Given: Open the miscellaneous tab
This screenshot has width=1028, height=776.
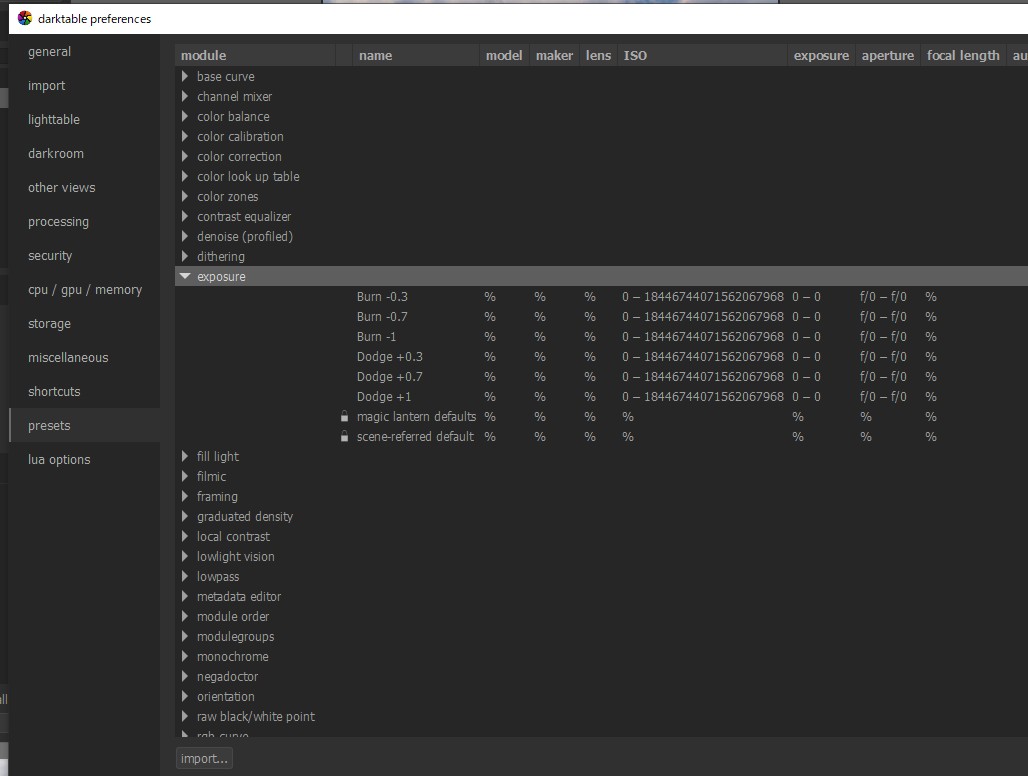Looking at the screenshot, I should click(85, 357).
